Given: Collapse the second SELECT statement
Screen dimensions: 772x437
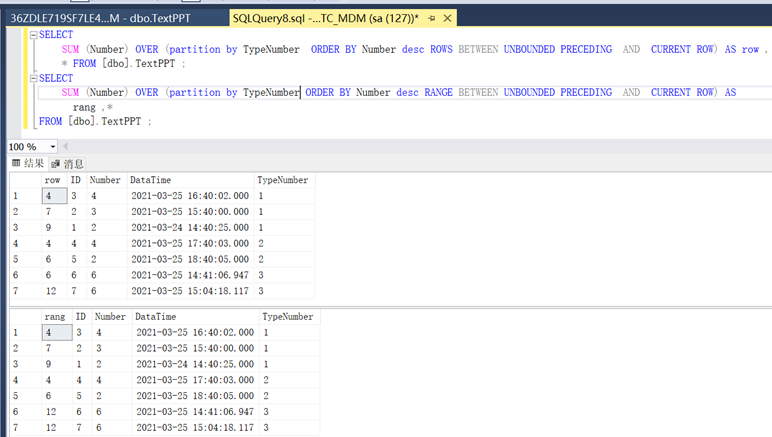Looking at the screenshot, I should pyautogui.click(x=33, y=78).
